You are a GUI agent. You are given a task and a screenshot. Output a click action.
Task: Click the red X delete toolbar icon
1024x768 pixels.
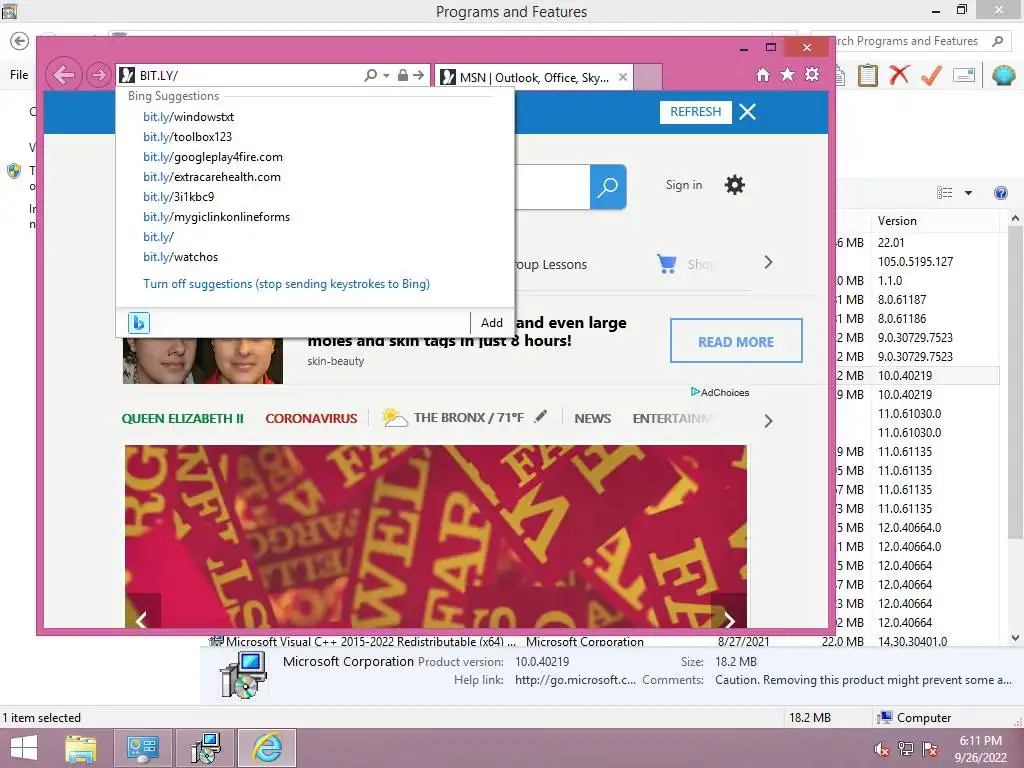899,75
